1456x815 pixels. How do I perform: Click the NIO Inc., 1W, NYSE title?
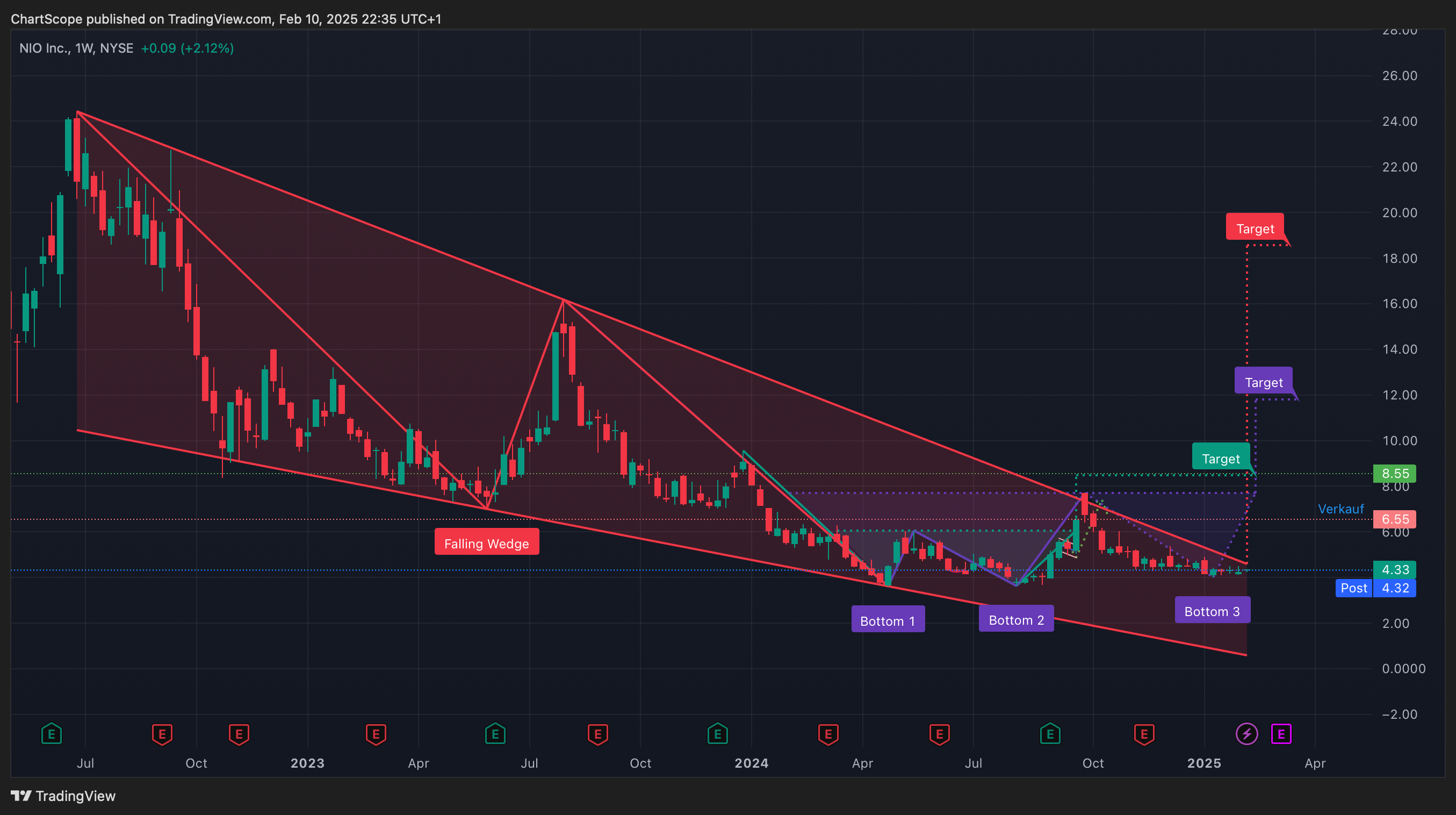[x=76, y=48]
